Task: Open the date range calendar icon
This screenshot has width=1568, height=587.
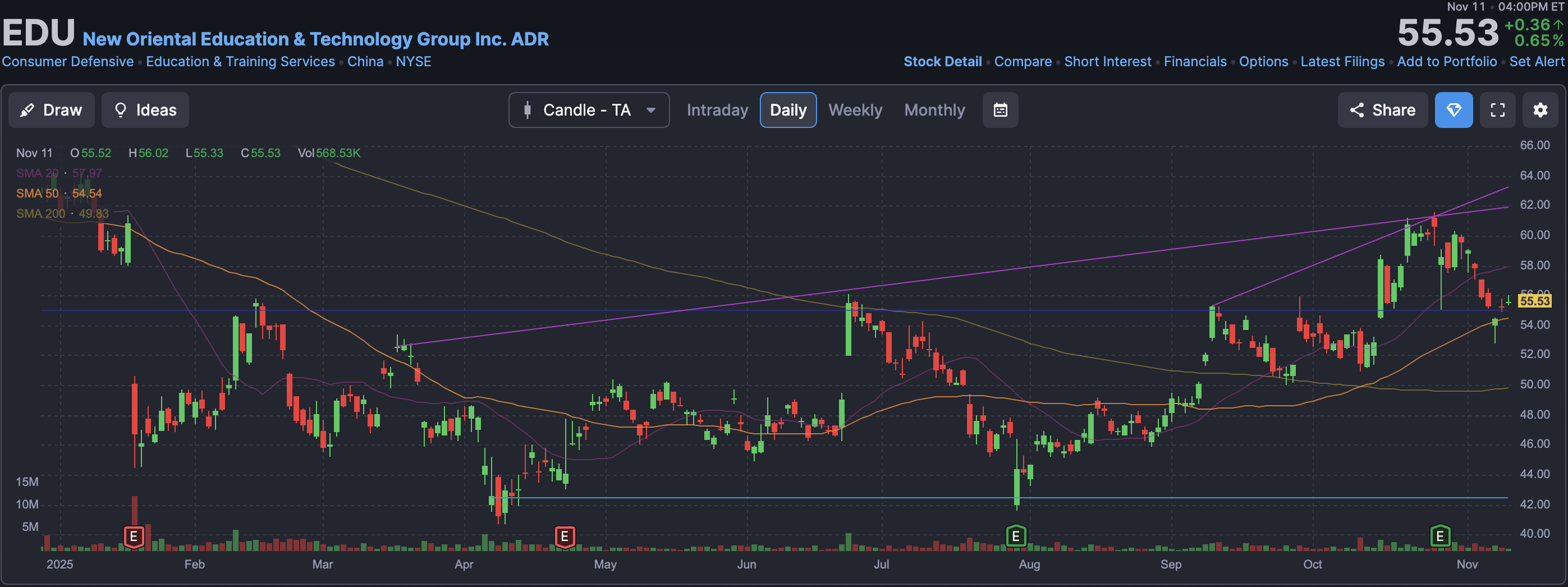Action: coord(1000,109)
